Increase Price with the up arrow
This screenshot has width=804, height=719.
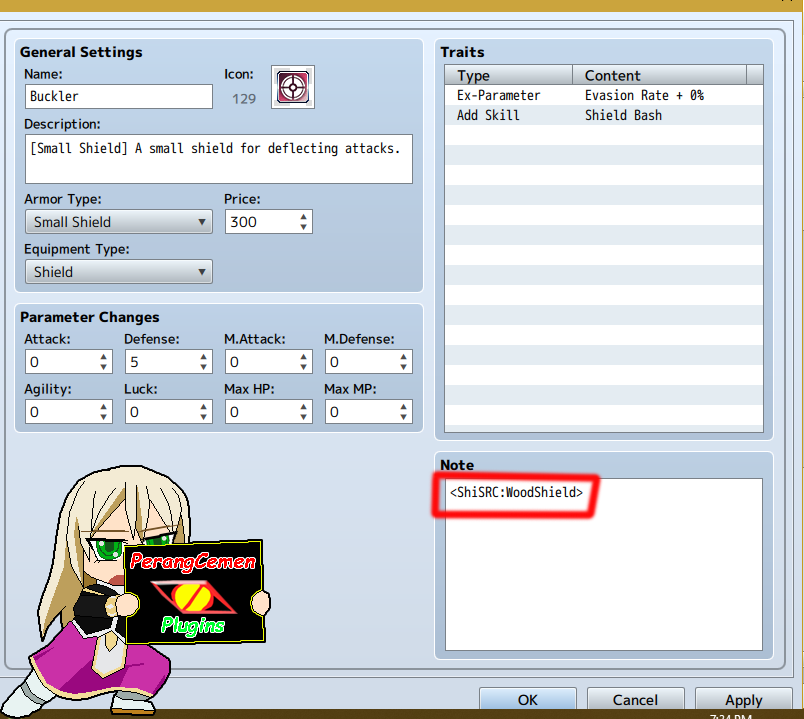coord(304,217)
